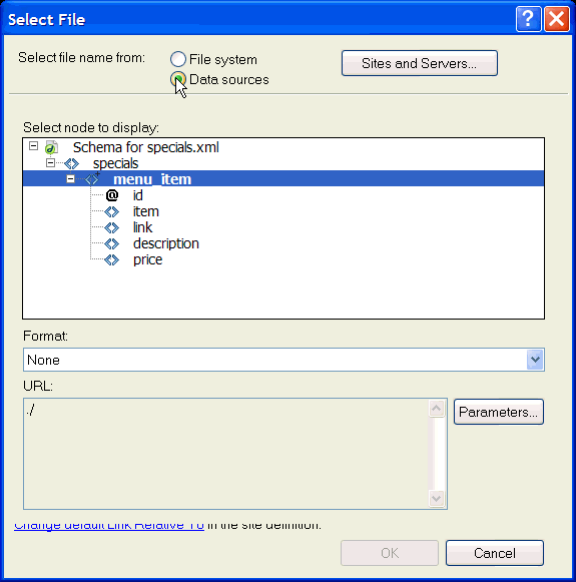Collapse the Schema for specials.xml root node
576x582 pixels.
(x=33, y=146)
